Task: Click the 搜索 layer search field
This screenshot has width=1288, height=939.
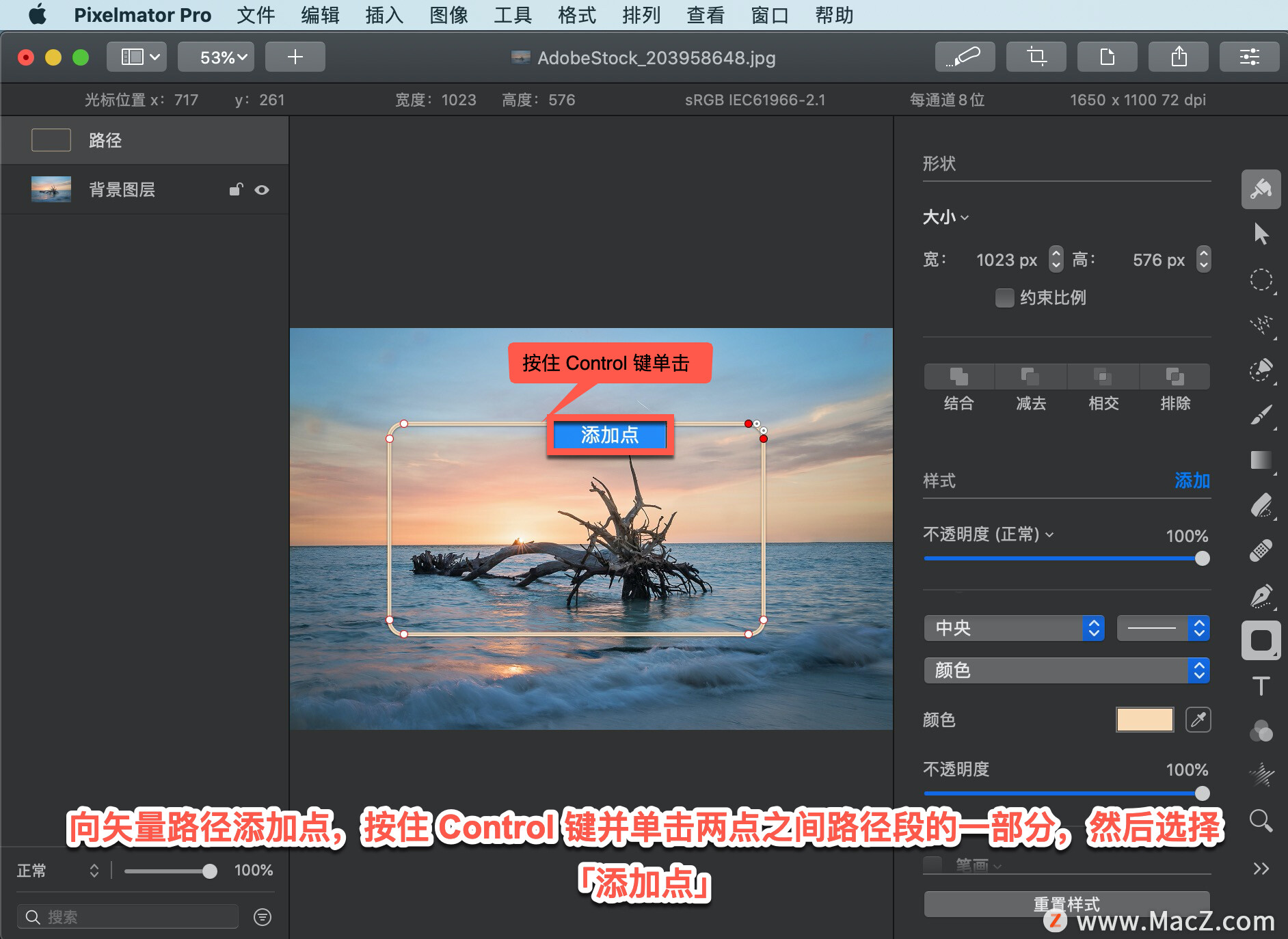Action: pyautogui.click(x=128, y=916)
